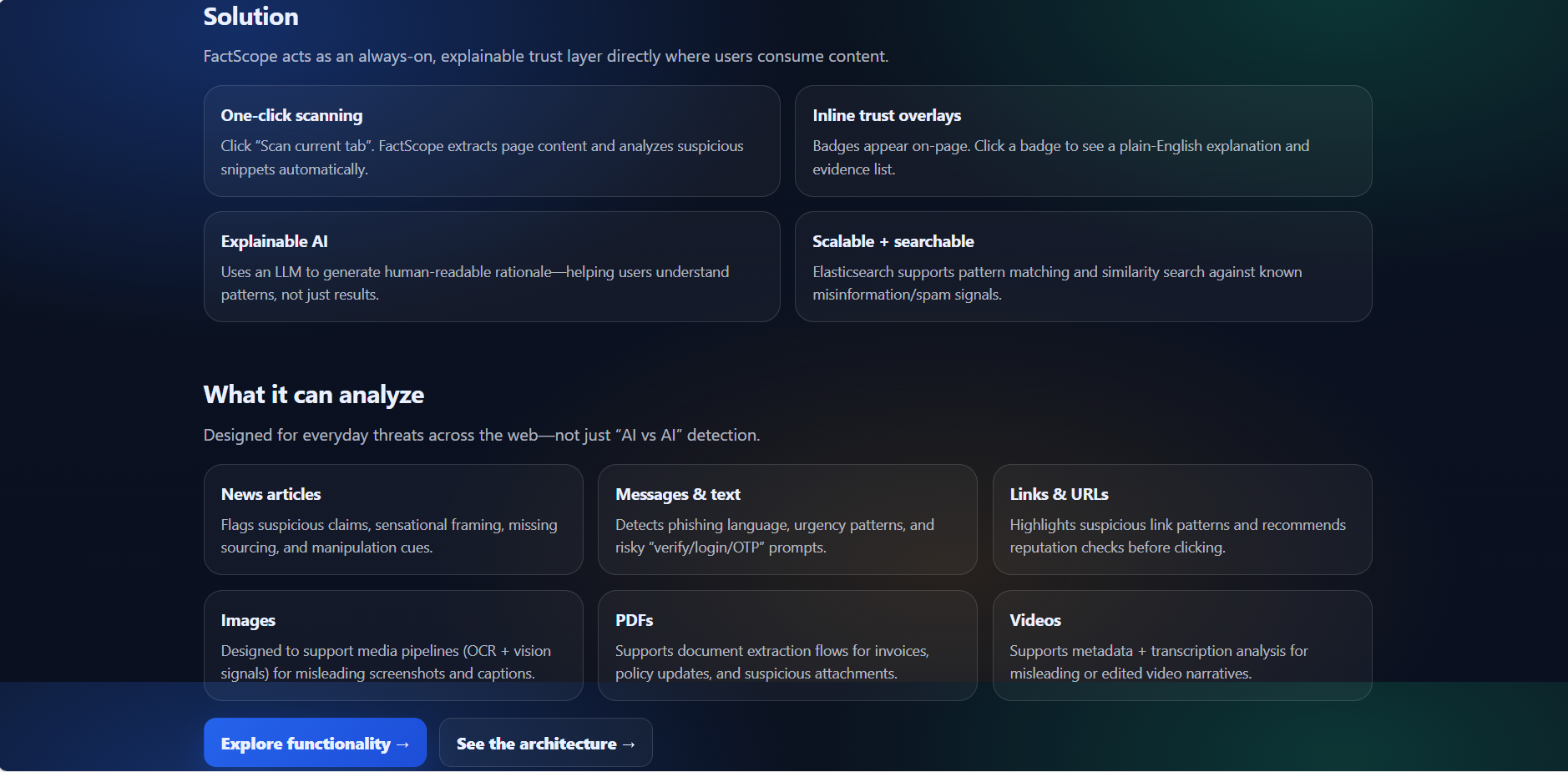Click the One-click scanning card title
The height and width of the screenshot is (772, 1568).
point(291,115)
